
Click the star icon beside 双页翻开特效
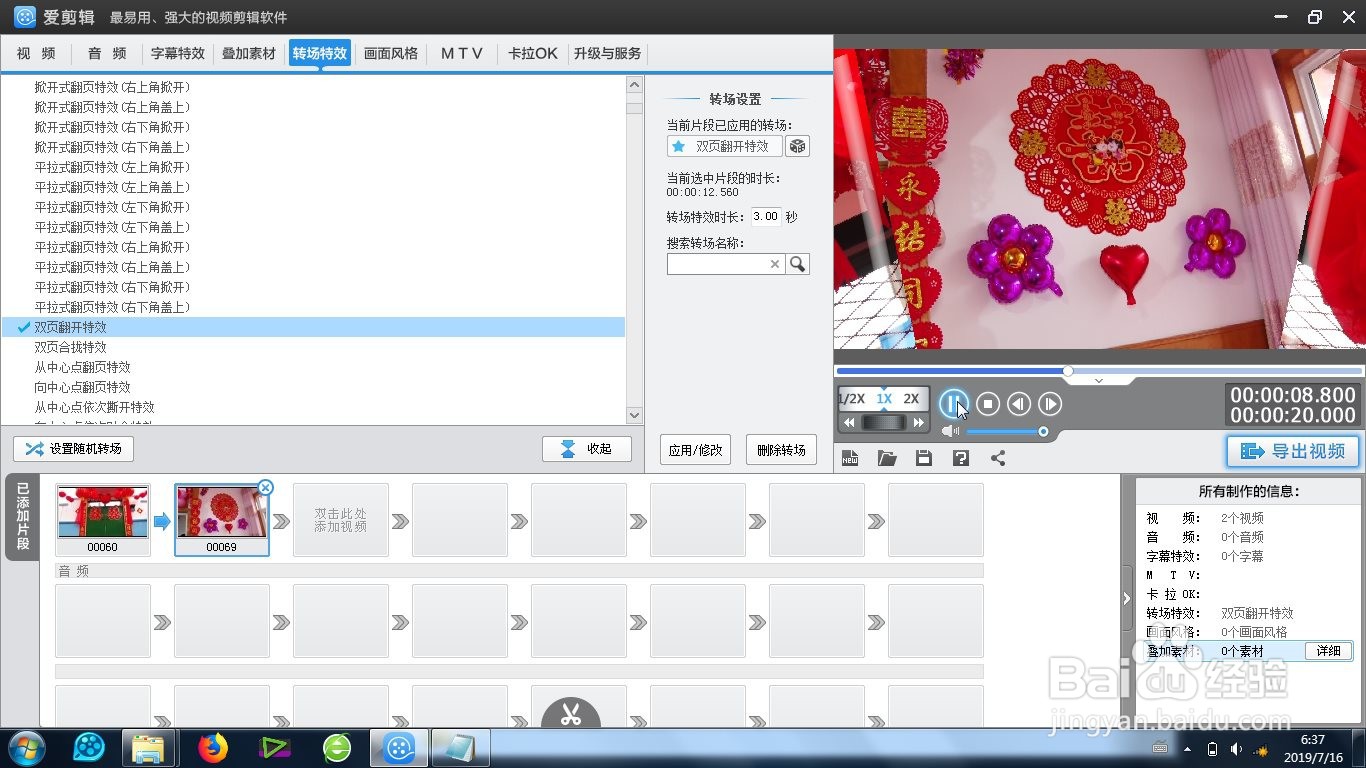click(678, 146)
